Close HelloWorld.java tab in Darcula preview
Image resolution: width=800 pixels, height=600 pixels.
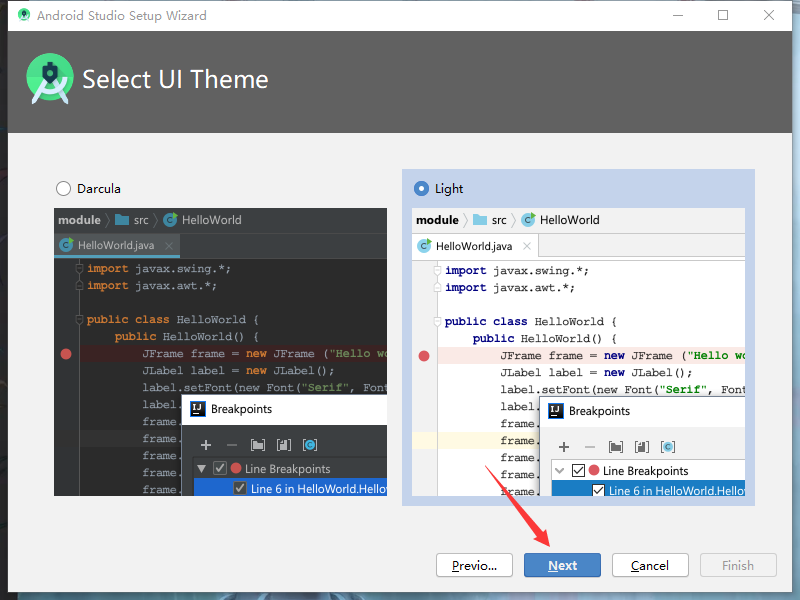pyautogui.click(x=169, y=245)
